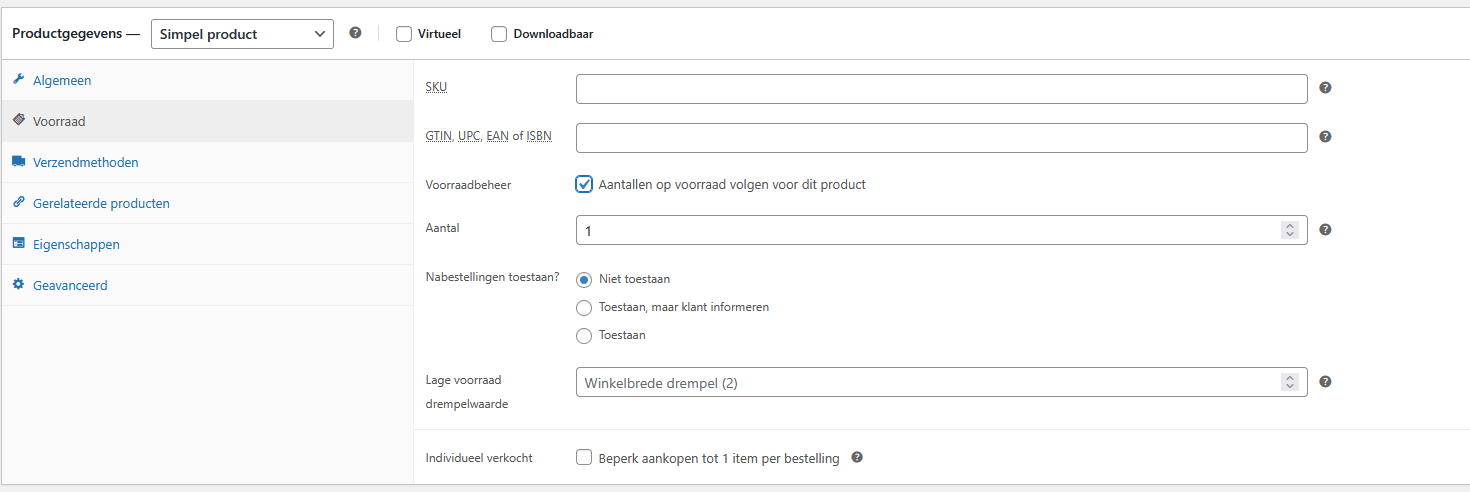Click the help icon next to Aantal field

click(x=1325, y=230)
